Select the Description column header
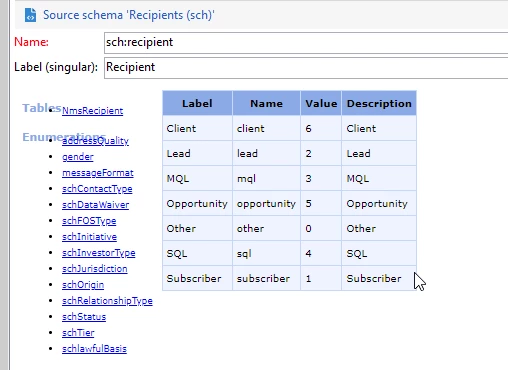 (379, 103)
